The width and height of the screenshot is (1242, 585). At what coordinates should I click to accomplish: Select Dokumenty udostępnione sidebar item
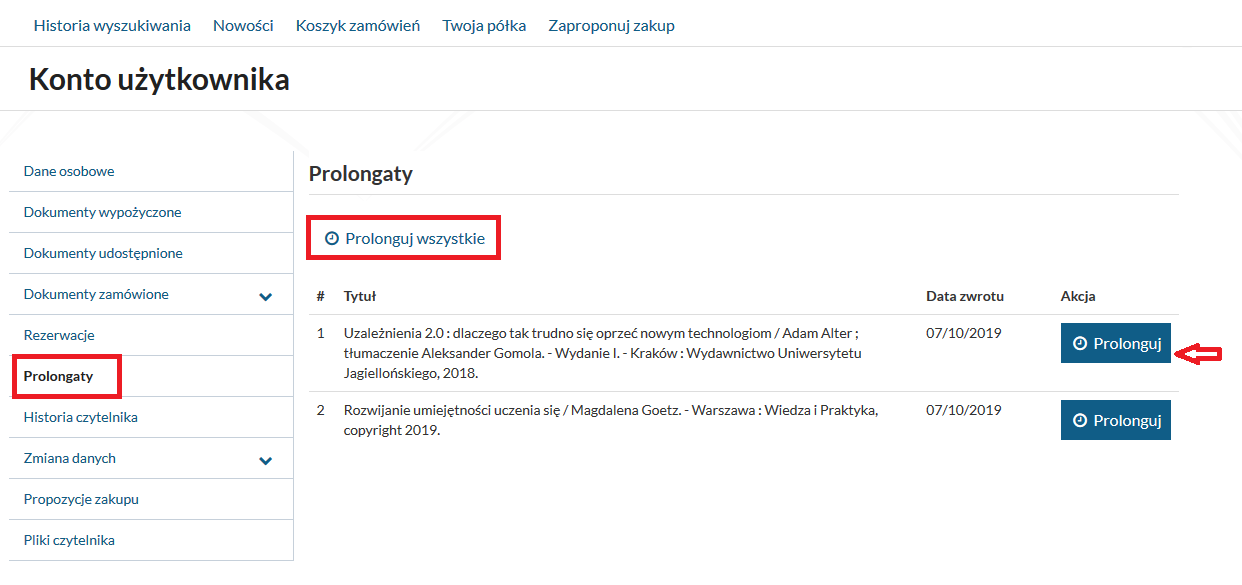tap(151, 253)
